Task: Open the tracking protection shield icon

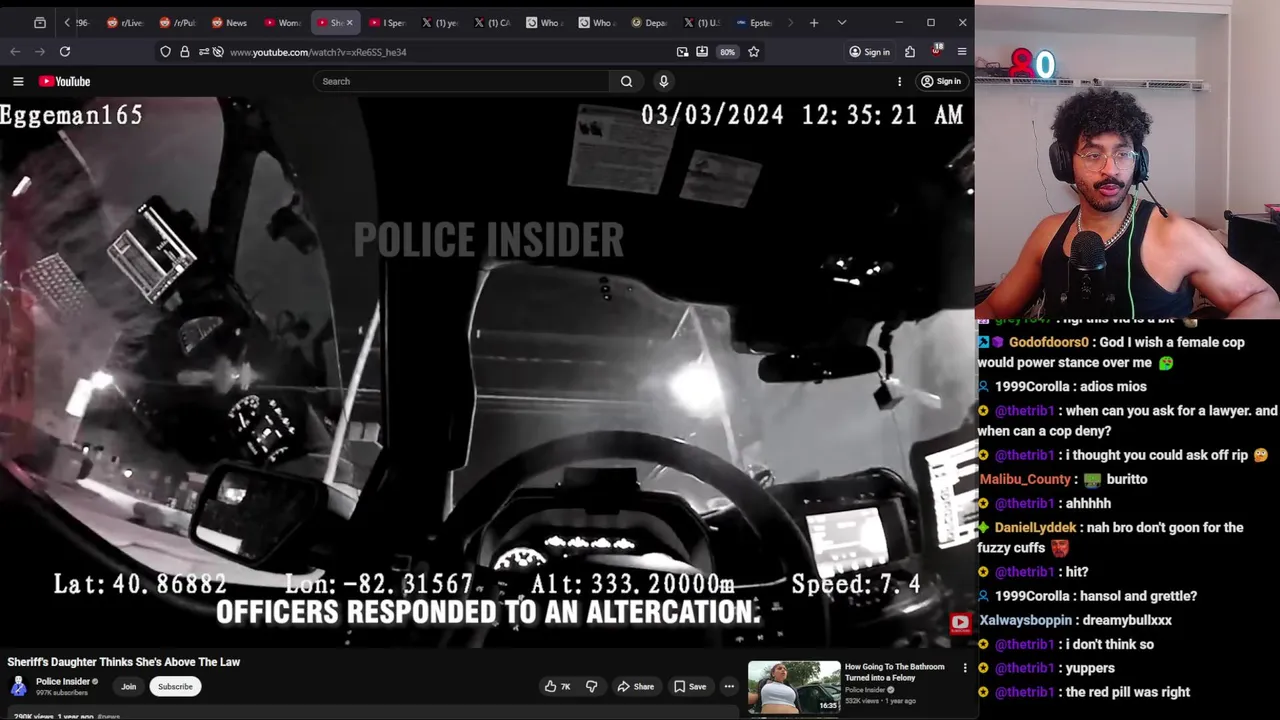Action: (165, 51)
